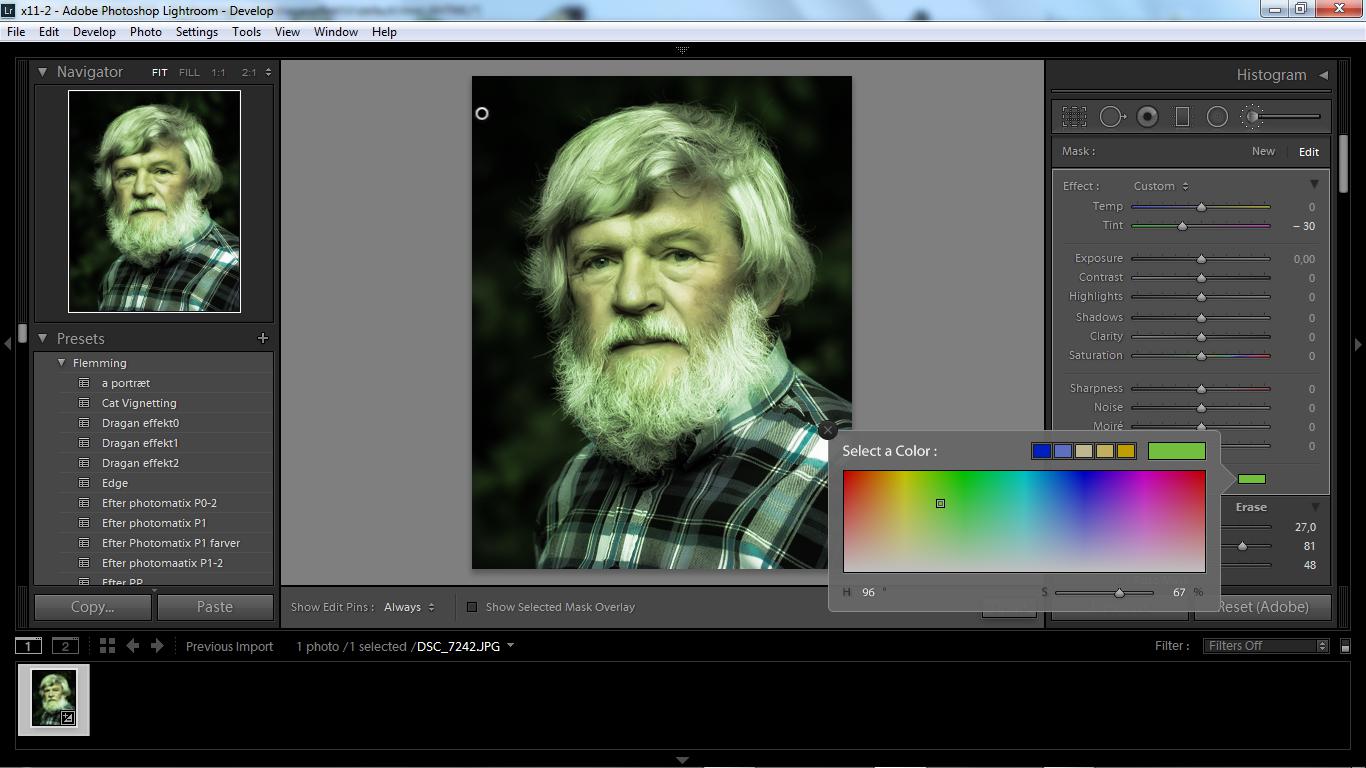Pick the dark blue color swatch

(x=1041, y=451)
